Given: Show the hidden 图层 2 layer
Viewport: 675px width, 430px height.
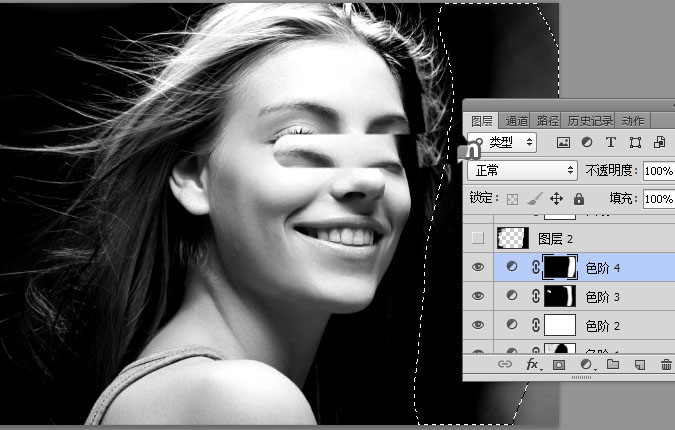Looking at the screenshot, I should [478, 238].
